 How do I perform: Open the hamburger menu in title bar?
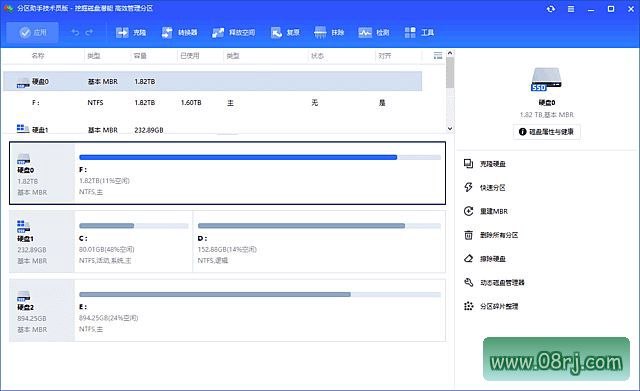click(x=571, y=9)
